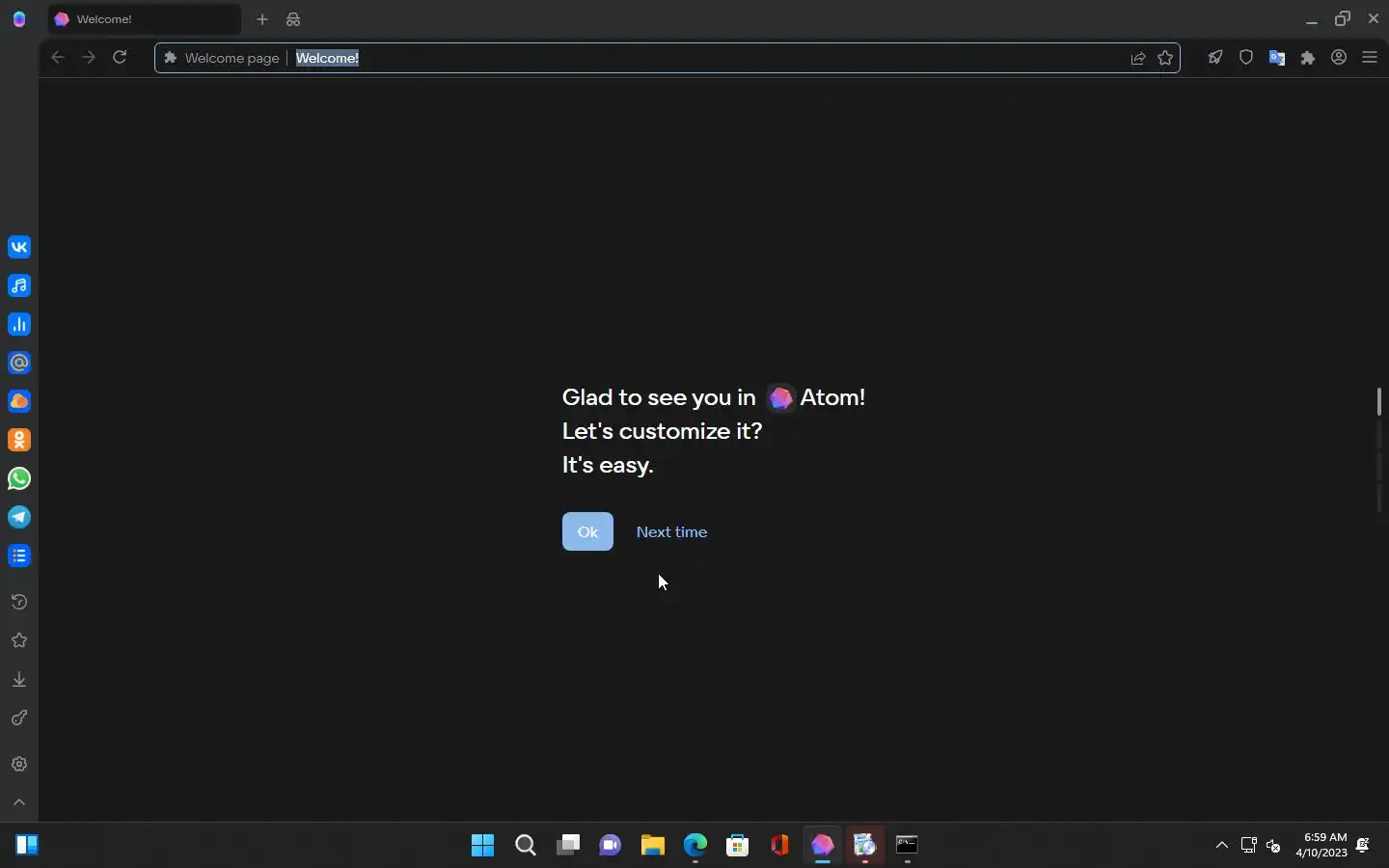Screen dimensions: 1389x868
Task: Open the muted volume tray icon
Action: (1274, 846)
